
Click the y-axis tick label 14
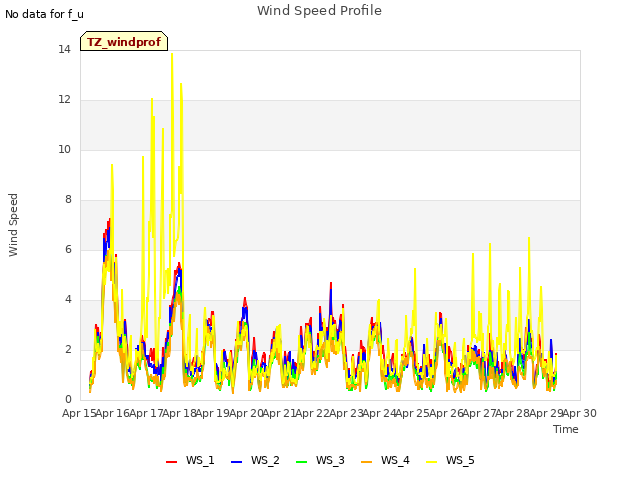click(64, 49)
